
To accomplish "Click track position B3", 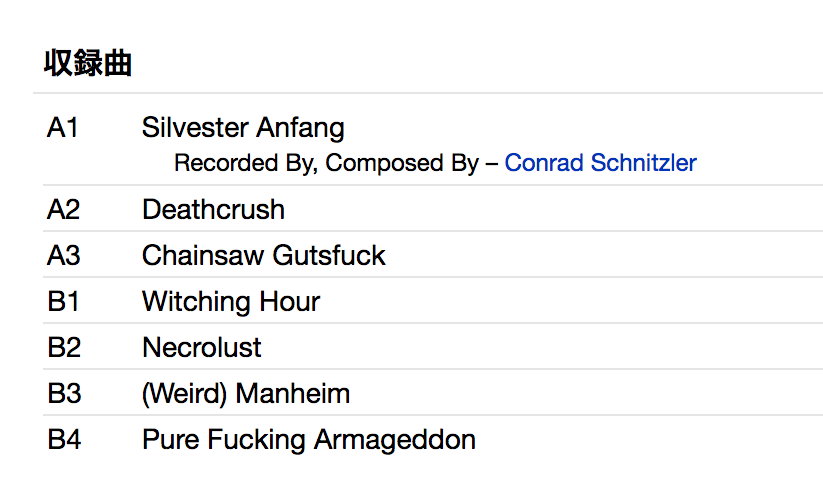I will tap(63, 393).
